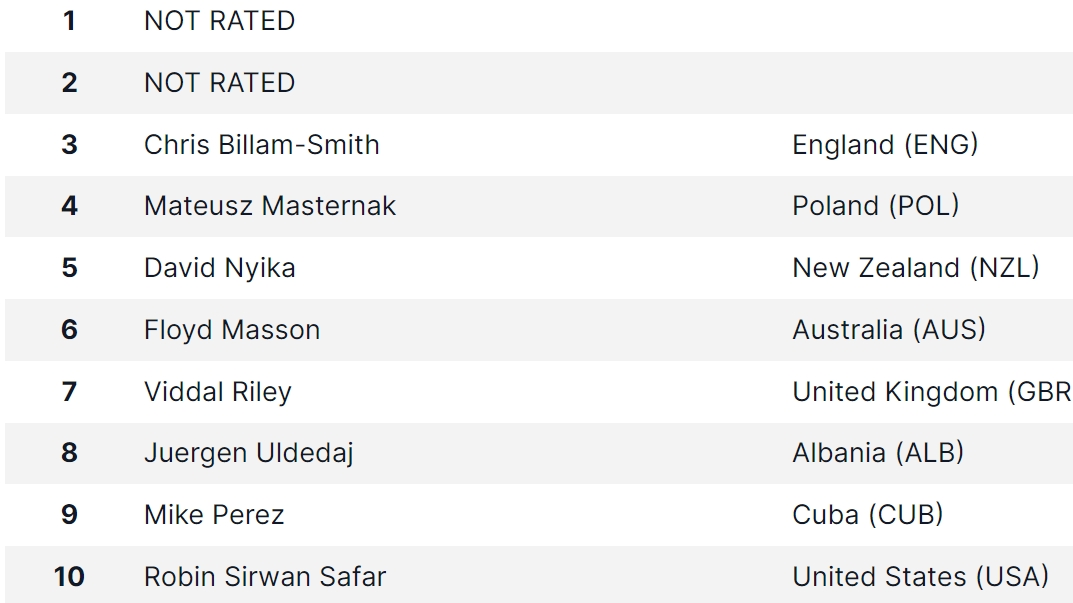The height and width of the screenshot is (603, 1073).
Task: Click the England (ENG) country label
Action: click(885, 144)
